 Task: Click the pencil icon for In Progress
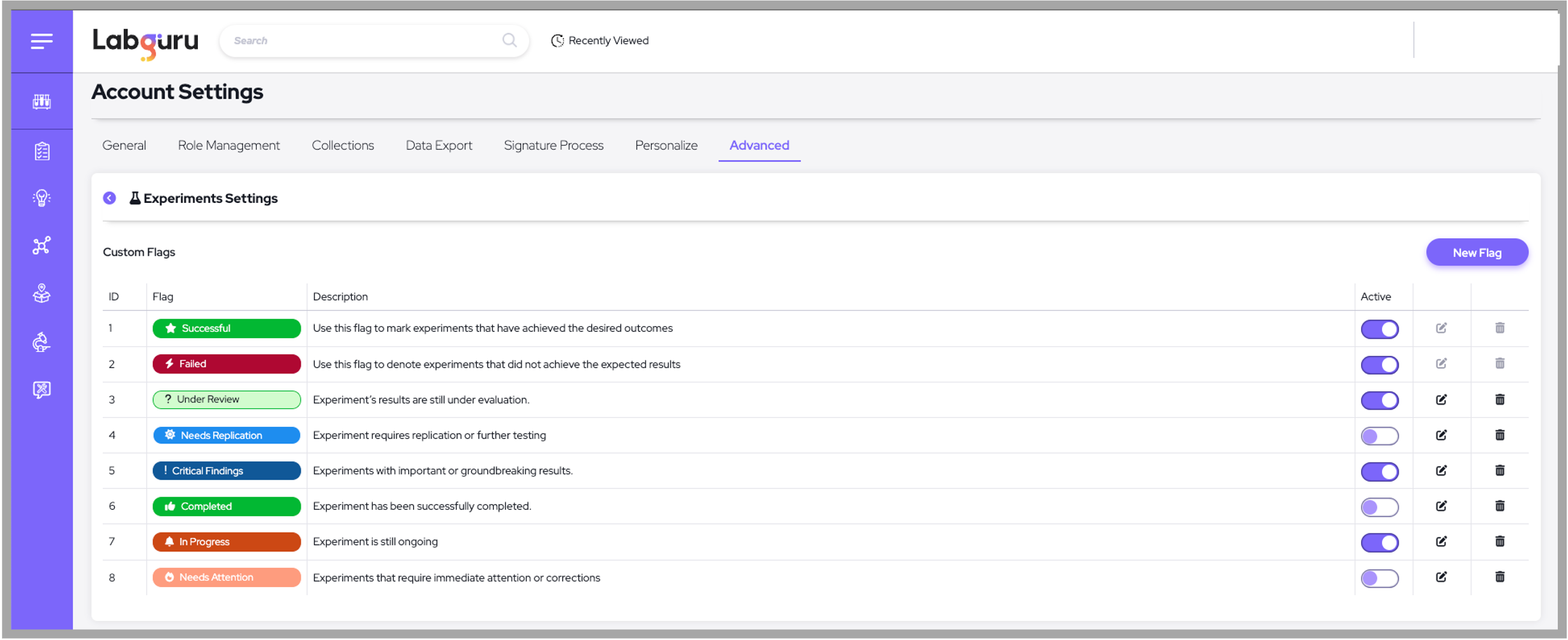pos(1441,542)
